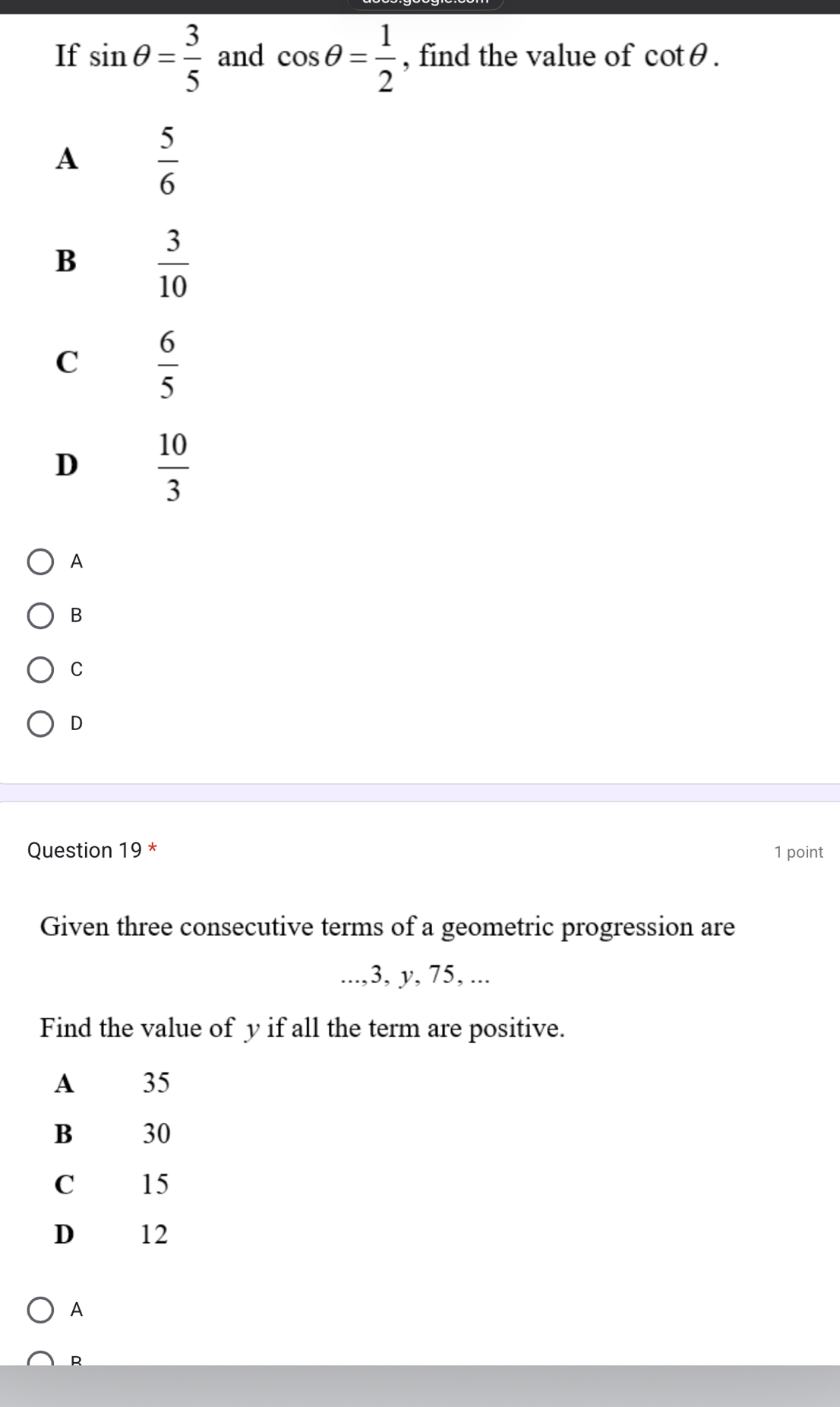Tap the answer choice showing 3/10
This screenshot has height=1407, width=840.
(x=174, y=261)
